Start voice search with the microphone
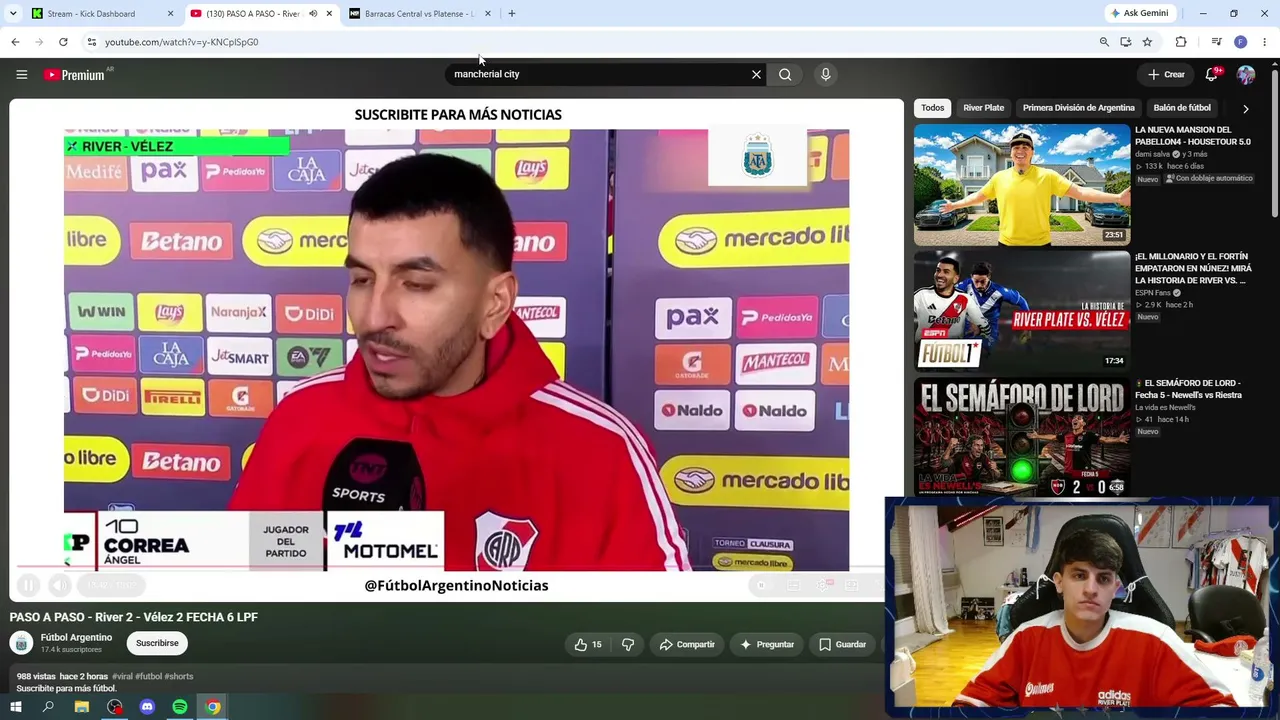The width and height of the screenshot is (1280, 720). [825, 74]
